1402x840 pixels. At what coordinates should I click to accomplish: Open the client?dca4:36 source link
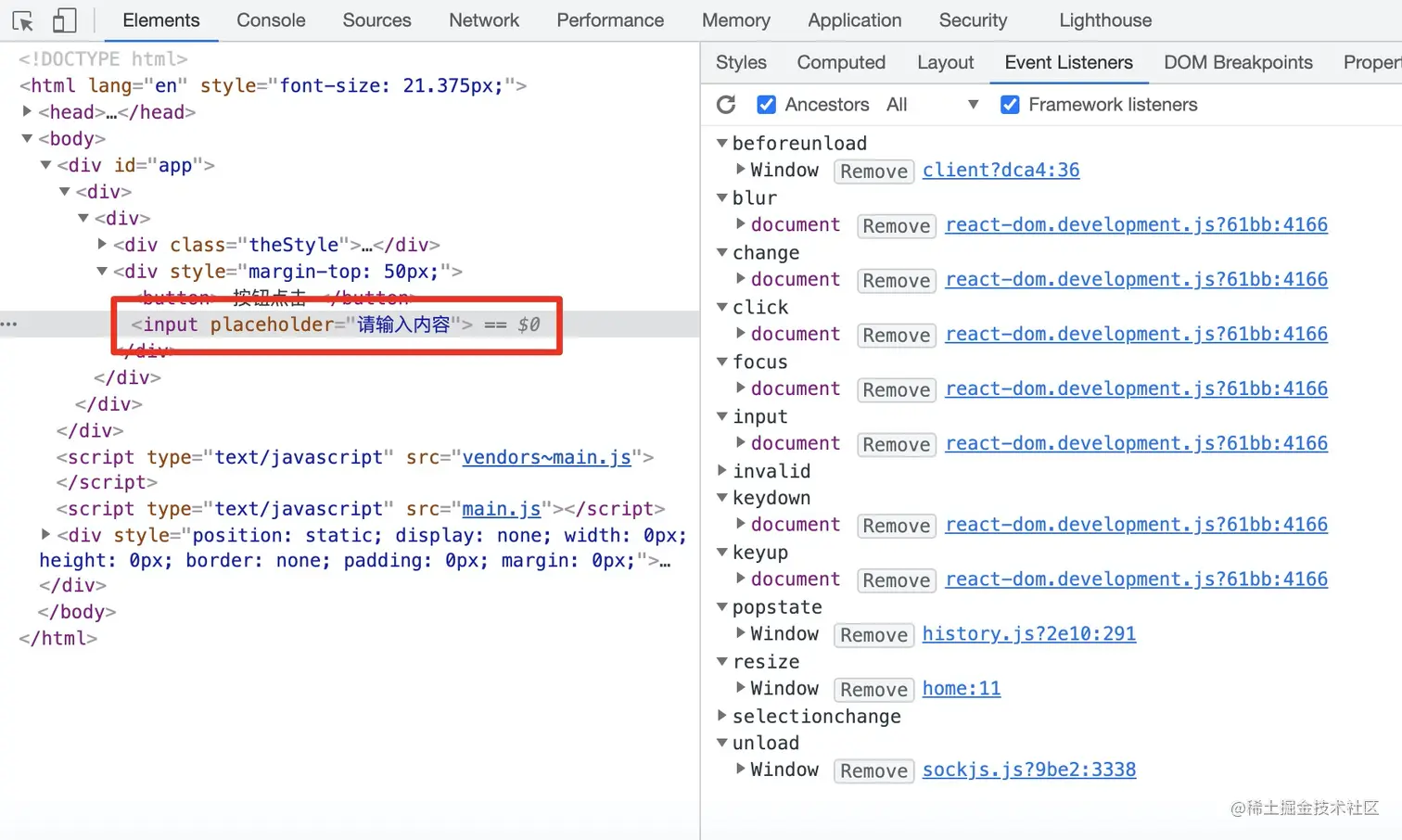click(x=1001, y=170)
